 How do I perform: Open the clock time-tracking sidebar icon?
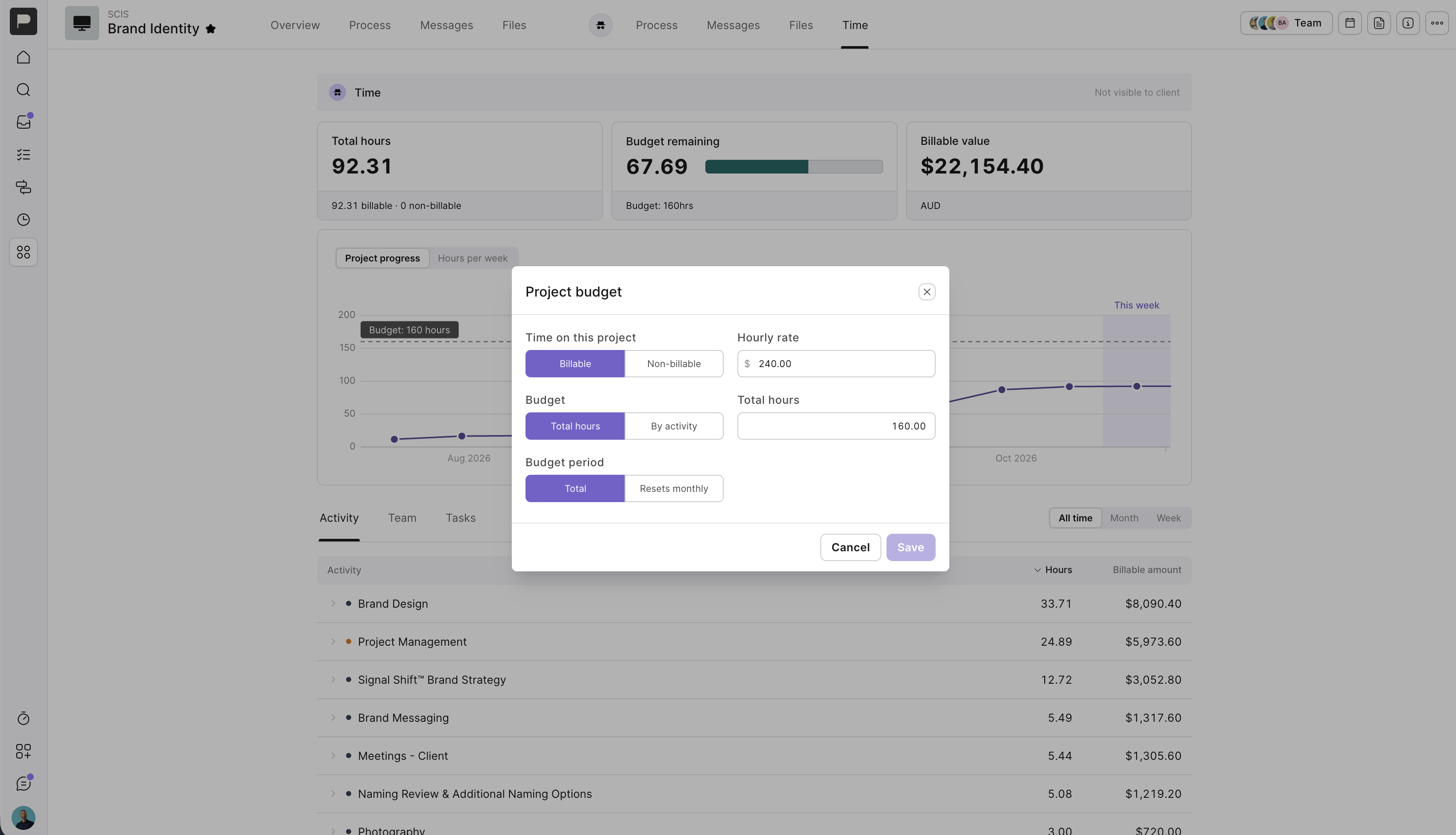[23, 220]
